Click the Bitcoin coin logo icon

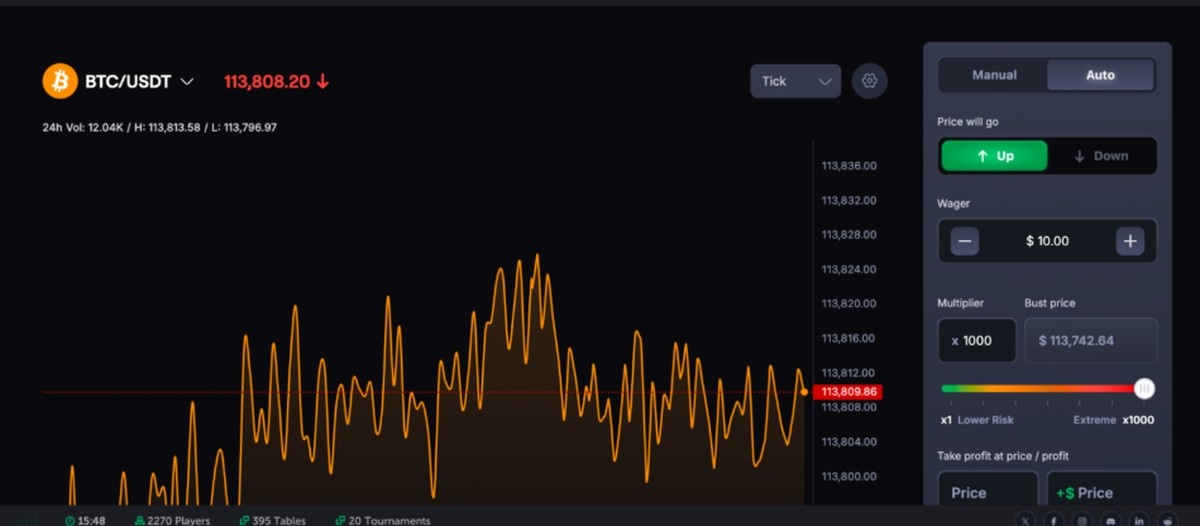coord(60,81)
